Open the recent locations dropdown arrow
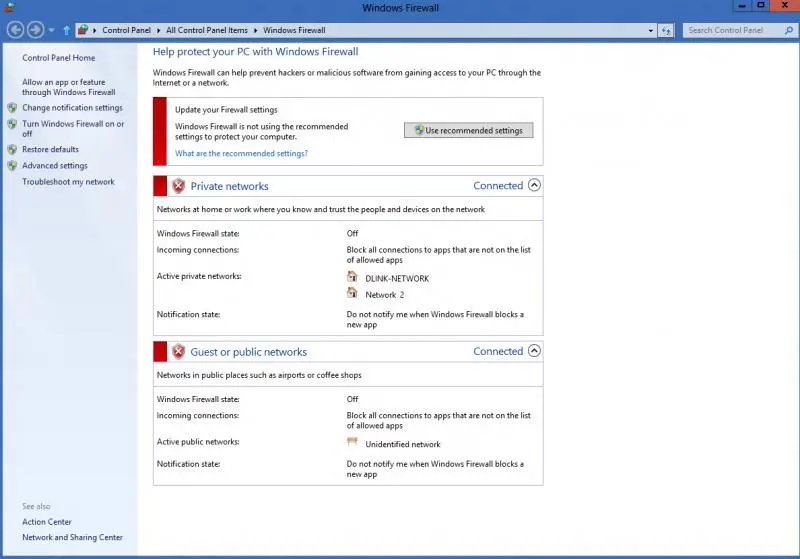Viewport: 800px width, 559px height. pos(52,30)
